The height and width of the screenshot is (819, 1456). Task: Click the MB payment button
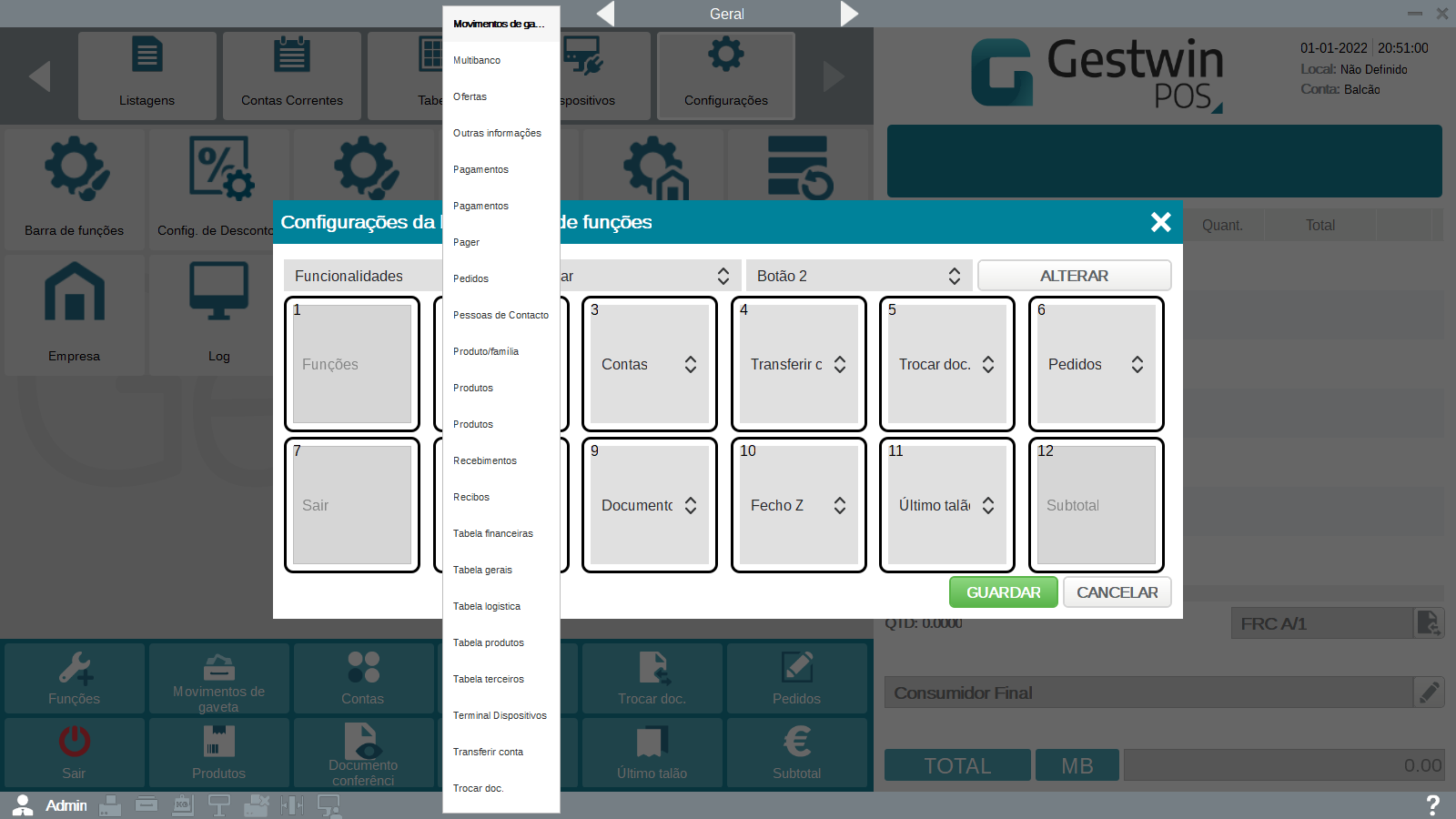coord(1077,765)
